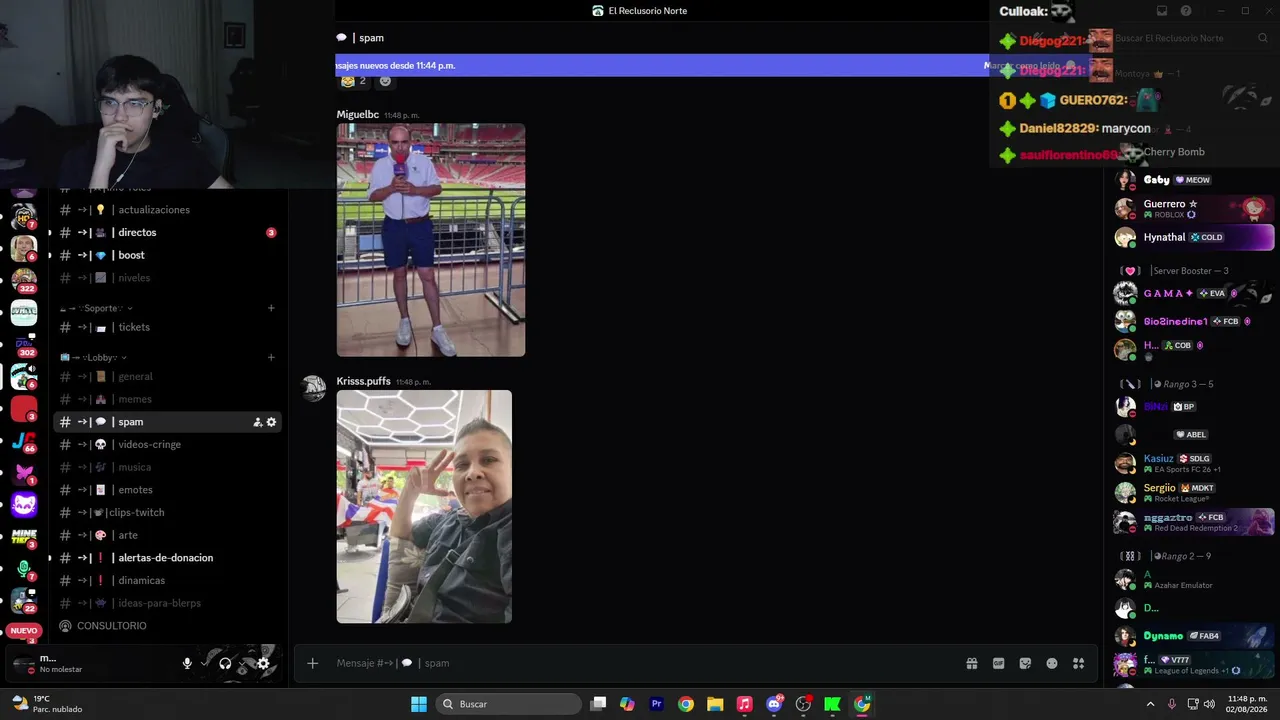The image size is (1280, 720).
Task: Open member Hynathal in the member list
Action: (x=1194, y=237)
